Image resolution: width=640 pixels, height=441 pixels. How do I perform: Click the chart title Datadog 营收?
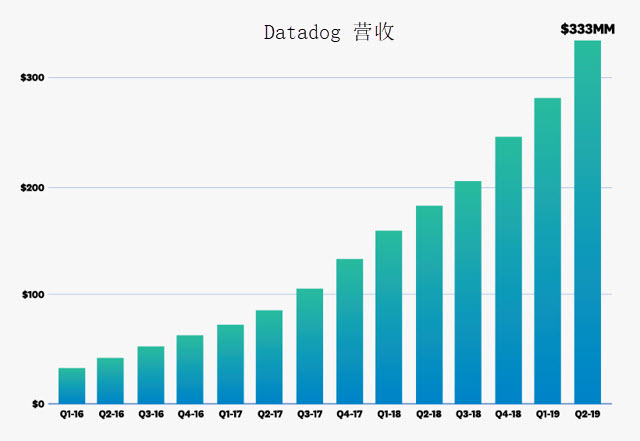click(x=329, y=32)
